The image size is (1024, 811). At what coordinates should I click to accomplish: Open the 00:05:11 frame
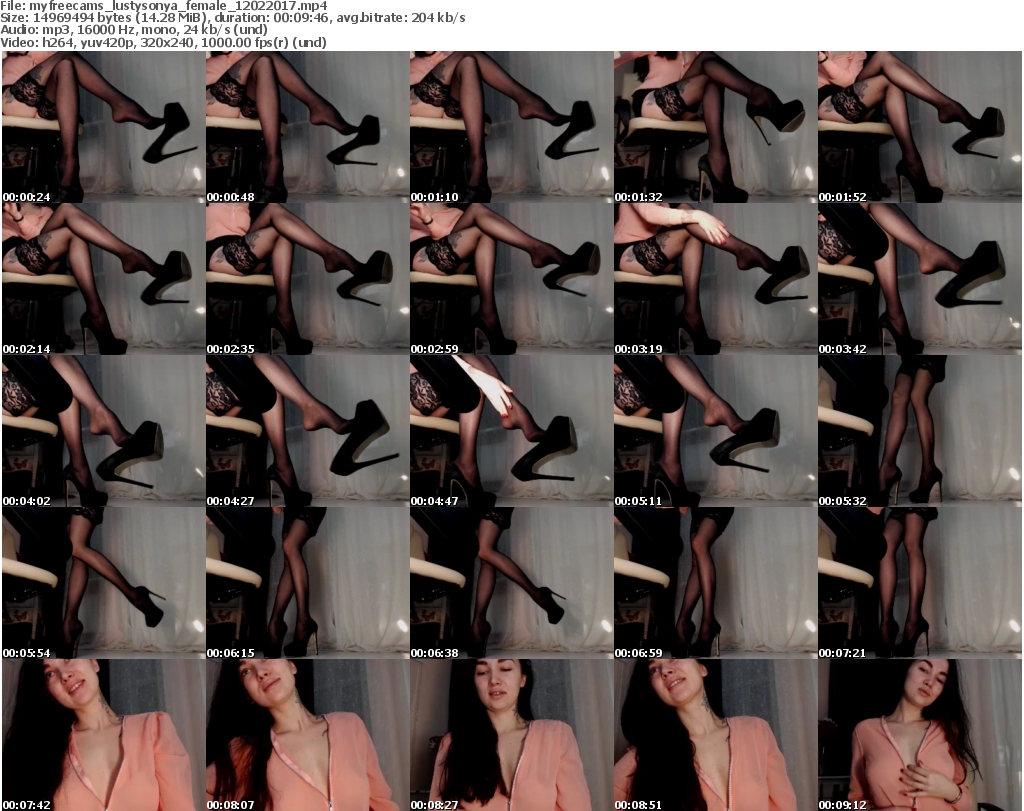point(715,431)
